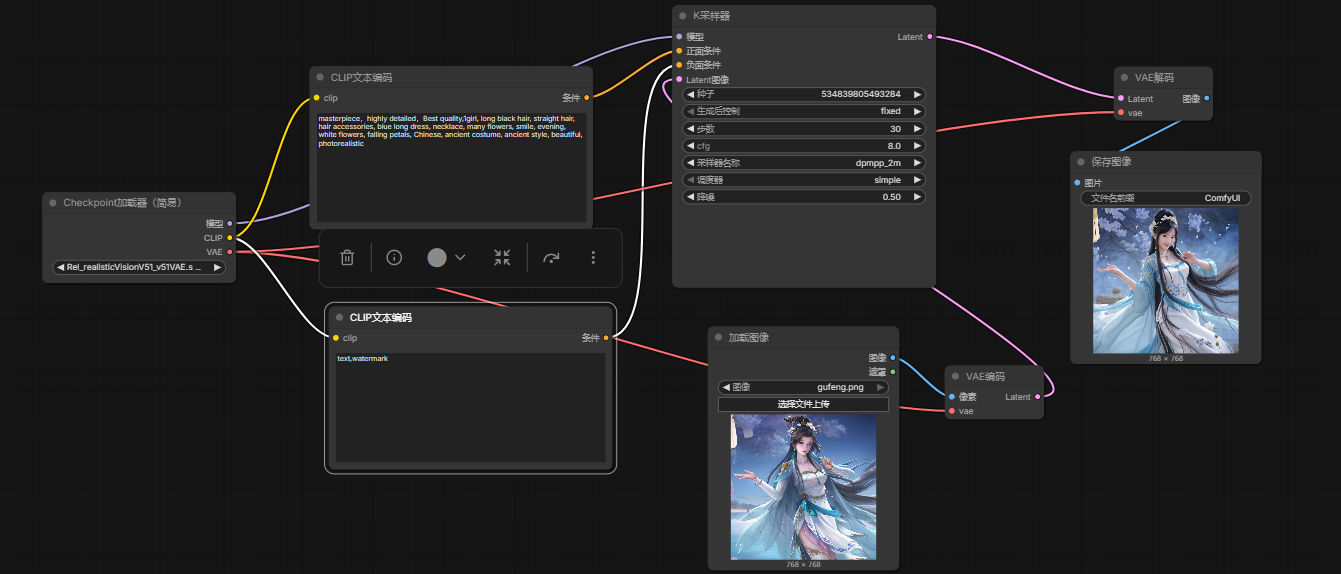Open node info via the circled-i icon
Viewport: 1341px width, 574px height.
pyautogui.click(x=394, y=258)
